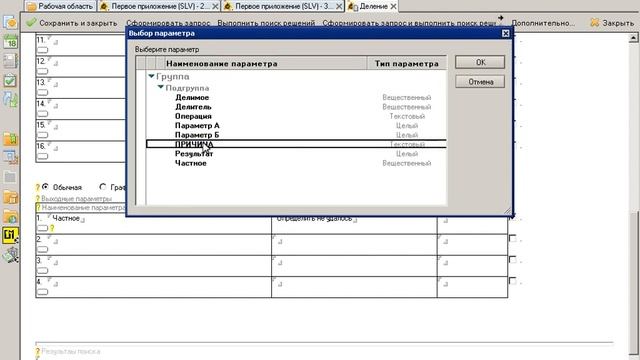The width and height of the screenshot is (640, 360).
Task: Click the orange X icon beside Закрыть
Action: pyautogui.click(x=595, y=23)
